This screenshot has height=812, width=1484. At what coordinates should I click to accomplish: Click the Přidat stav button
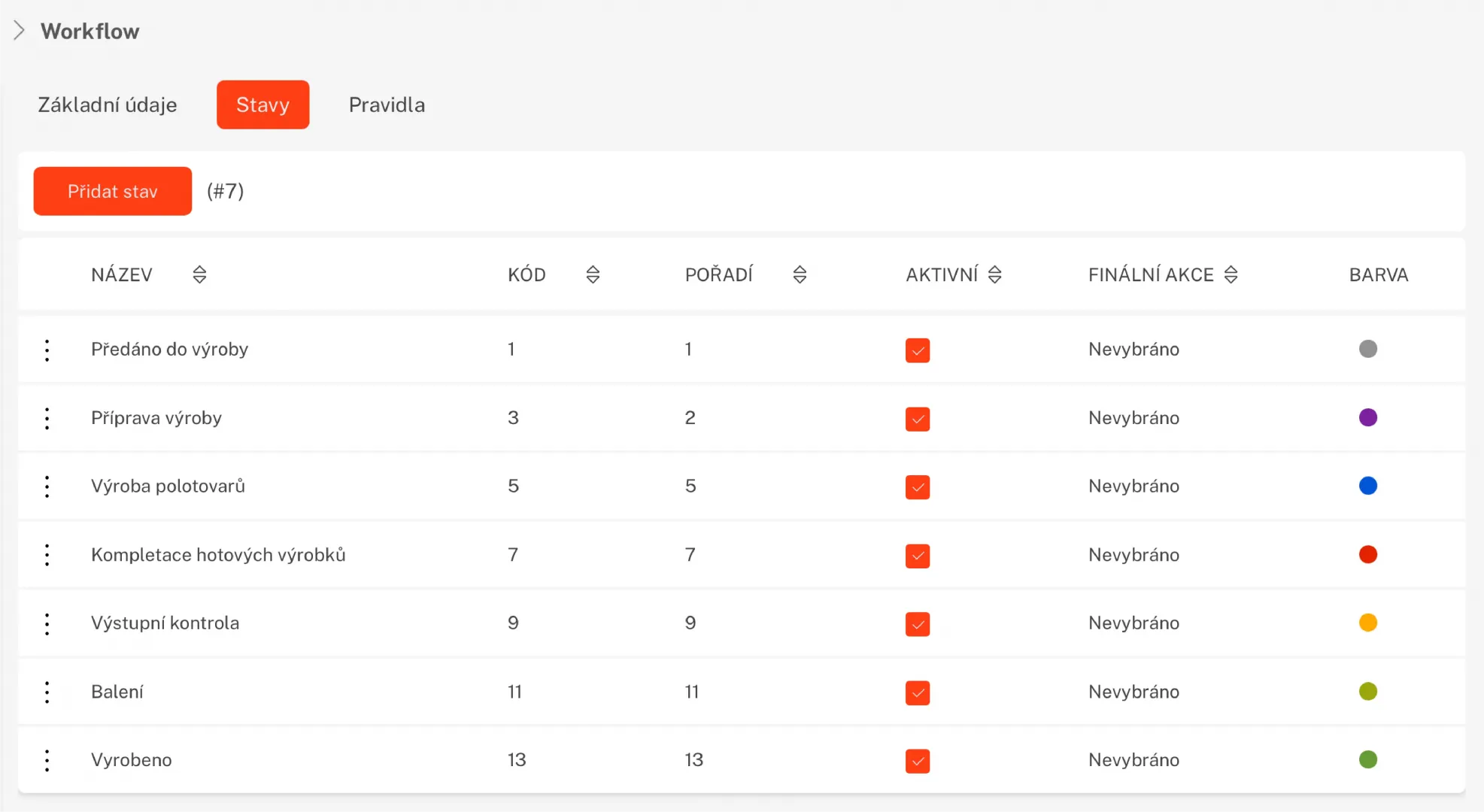tap(113, 191)
